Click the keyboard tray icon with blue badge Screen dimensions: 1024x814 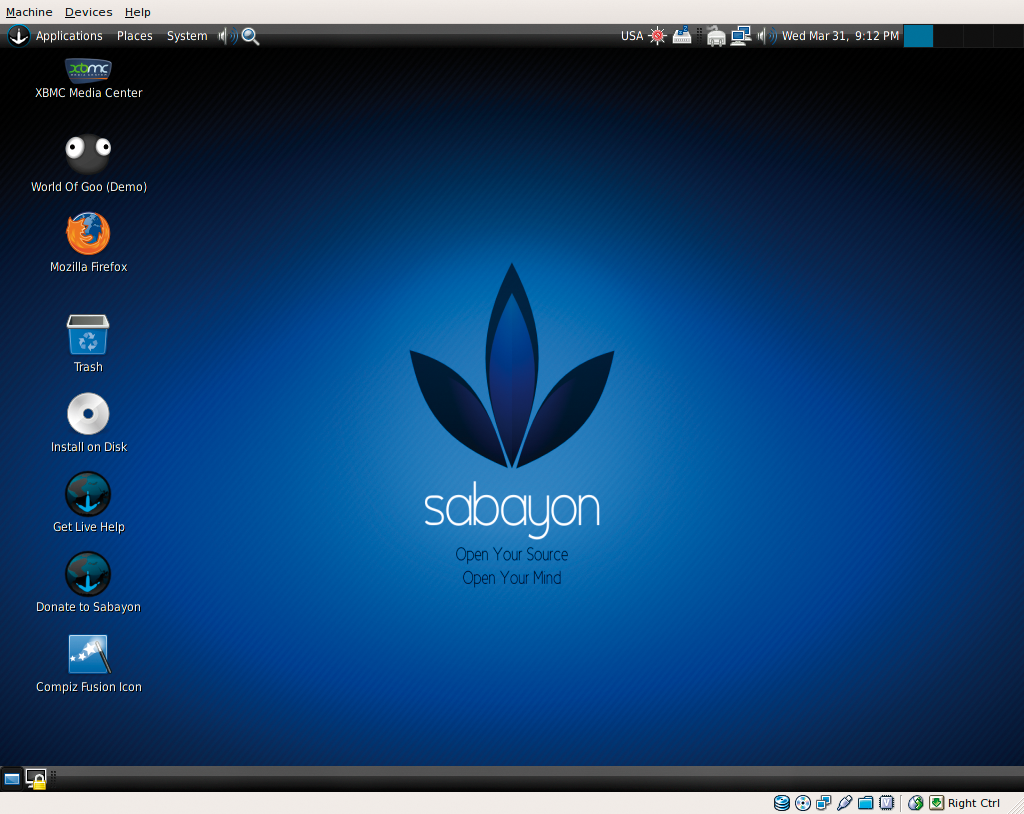[x=682, y=35]
